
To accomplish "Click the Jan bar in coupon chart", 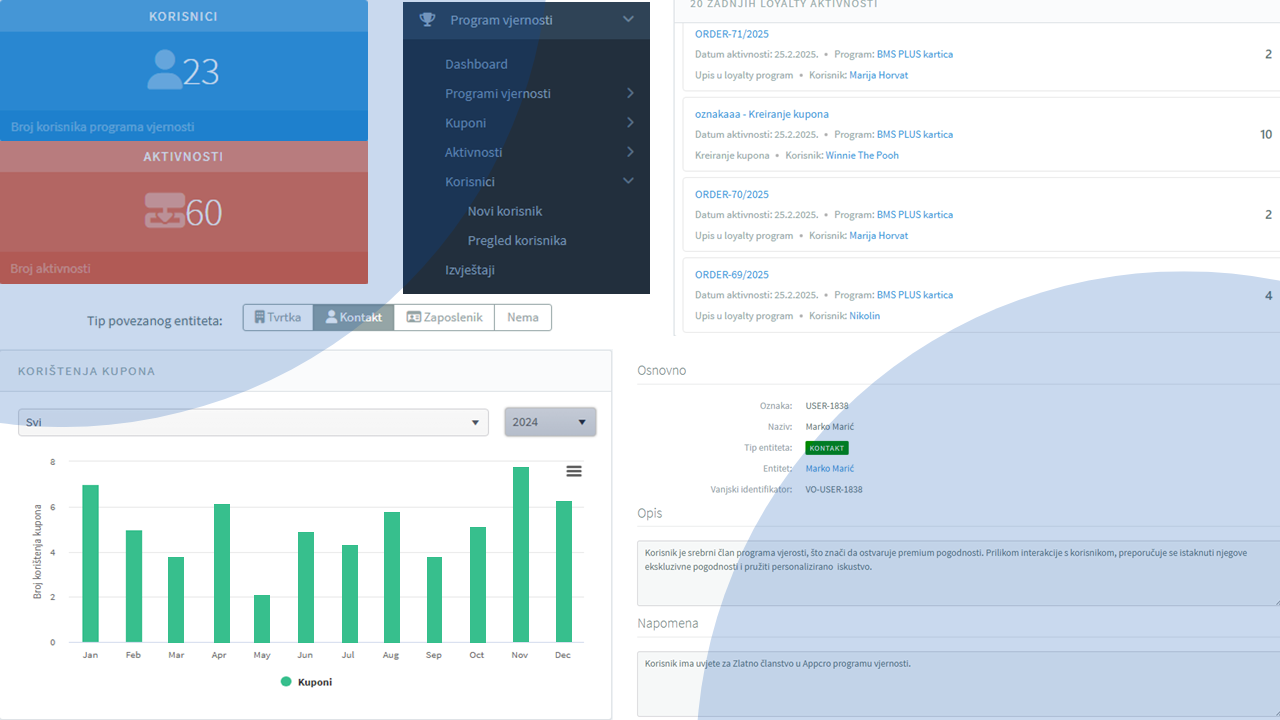I will [90, 563].
